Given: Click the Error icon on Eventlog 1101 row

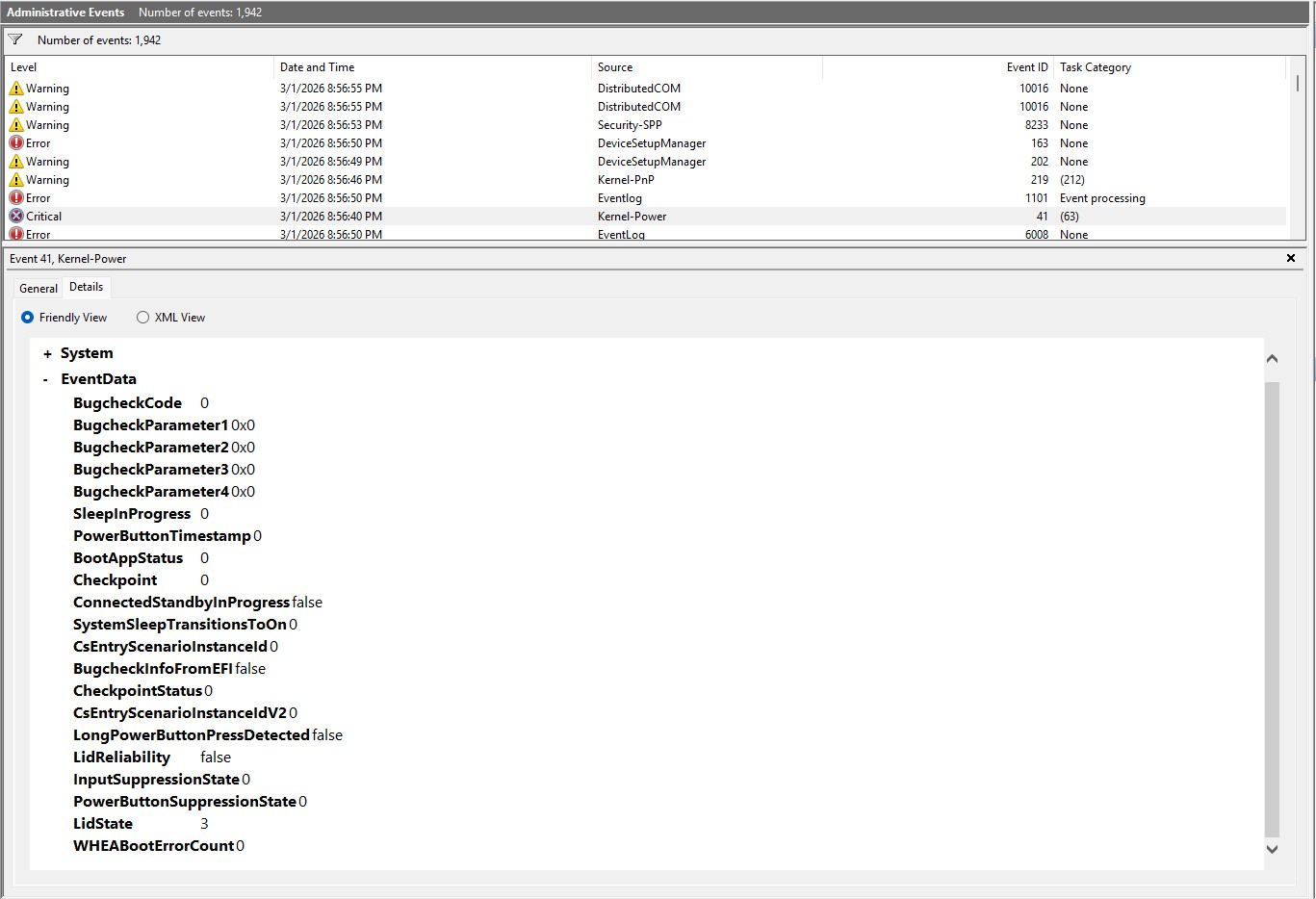Looking at the screenshot, I should coord(16,198).
